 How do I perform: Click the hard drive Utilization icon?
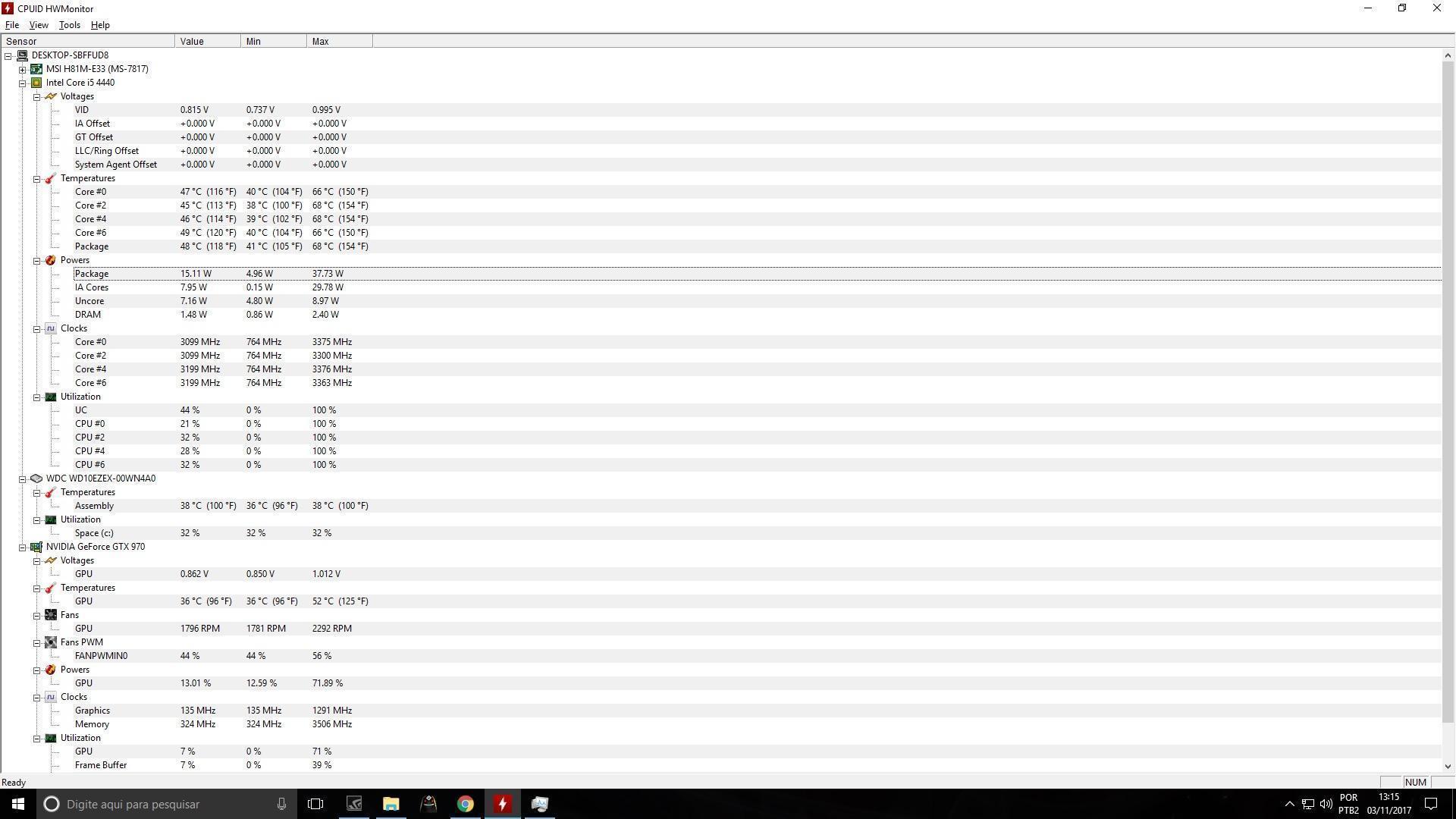[x=51, y=519]
